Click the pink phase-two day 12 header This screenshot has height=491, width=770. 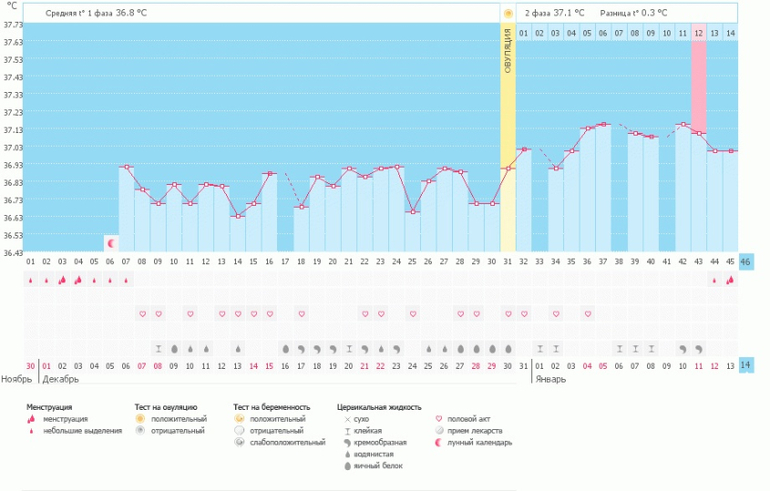(699, 33)
